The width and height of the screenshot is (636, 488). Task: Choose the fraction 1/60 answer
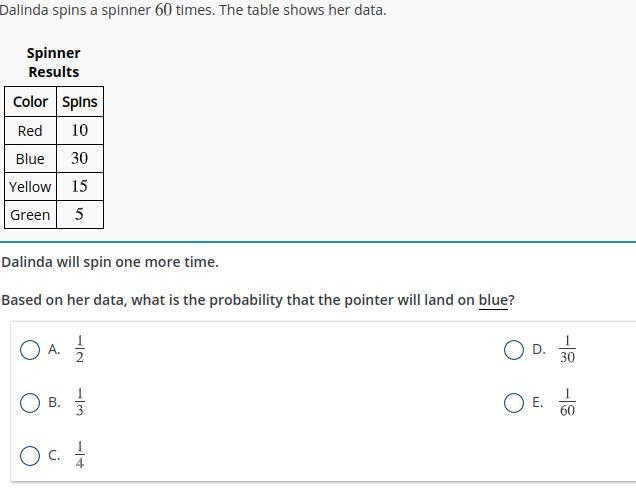(567, 402)
